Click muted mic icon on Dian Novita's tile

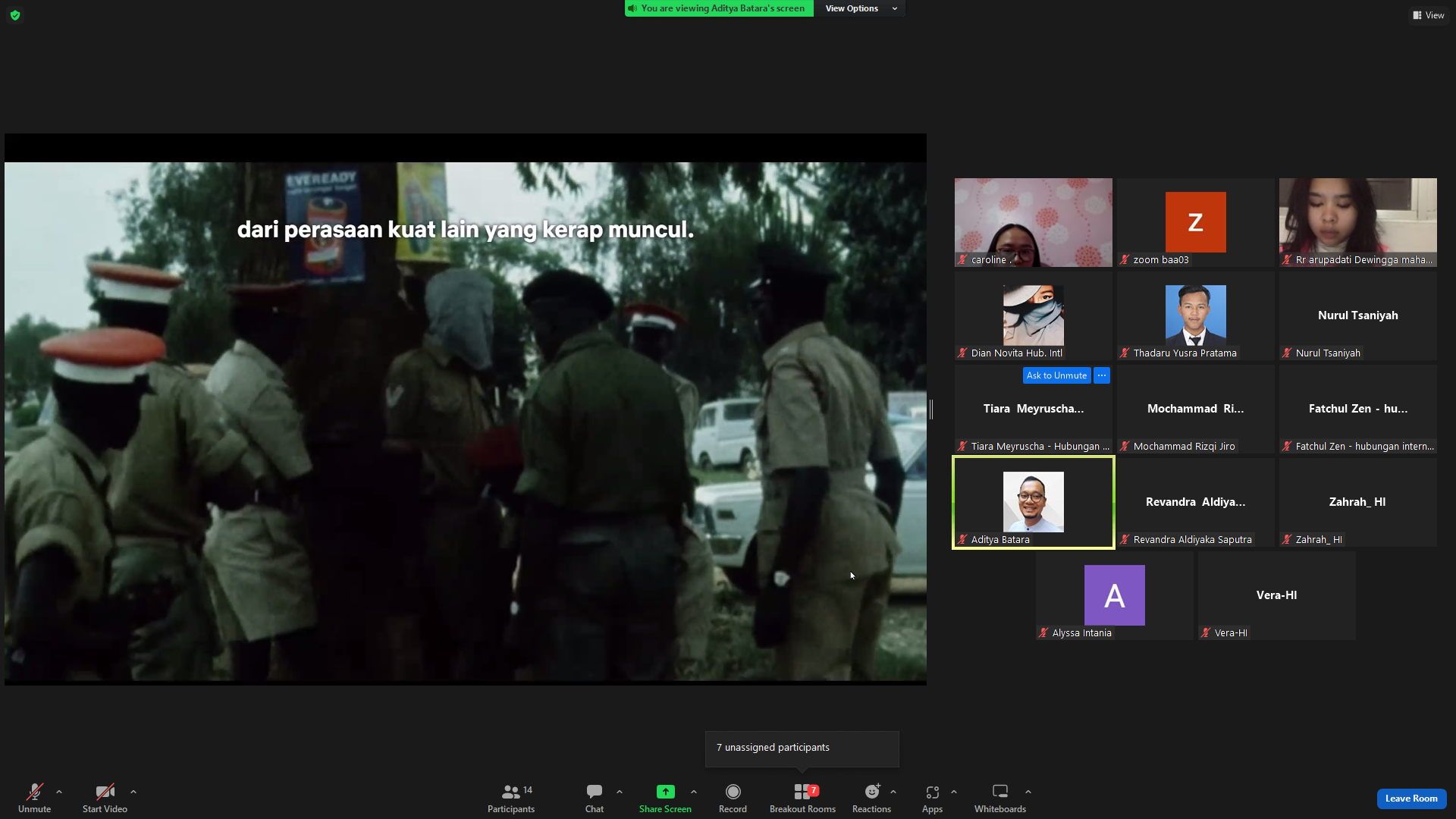[963, 353]
